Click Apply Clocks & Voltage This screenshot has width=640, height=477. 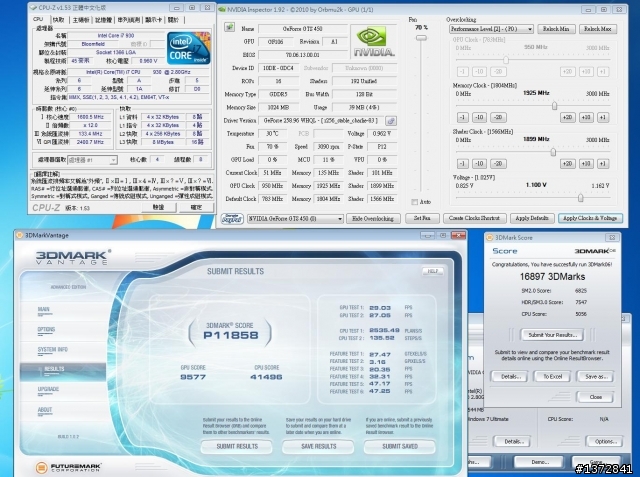[590, 218]
